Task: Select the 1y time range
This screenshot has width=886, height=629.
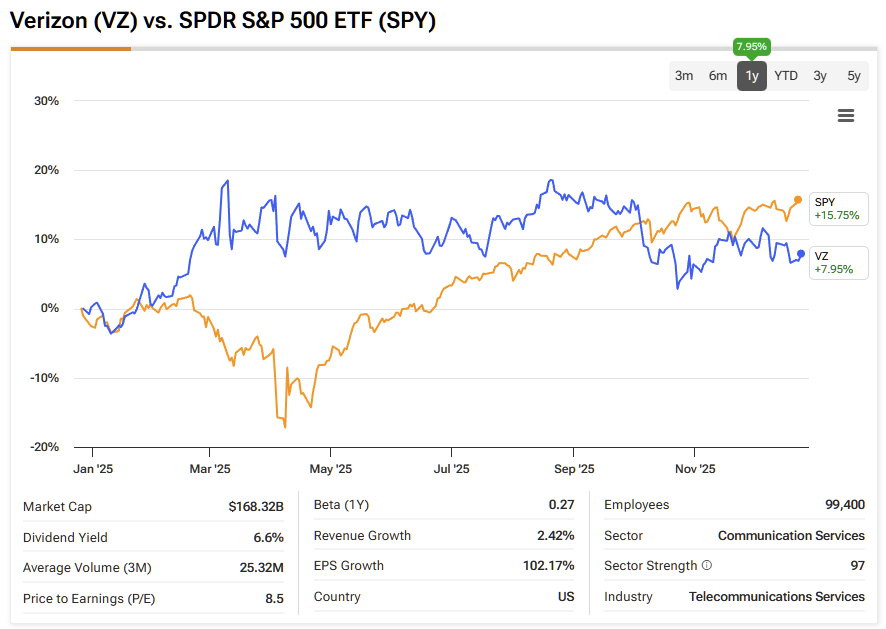Action: coord(752,76)
